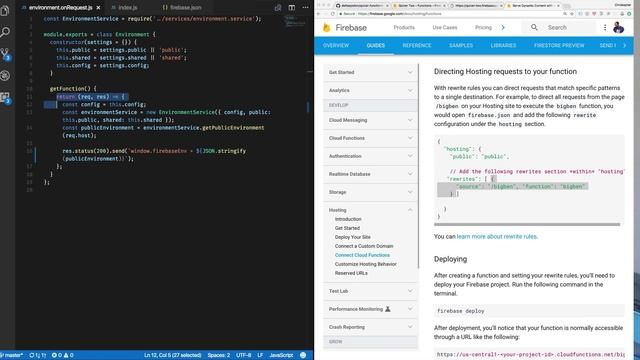
Task: Expand the Cloud Functions section
Action: point(371,138)
